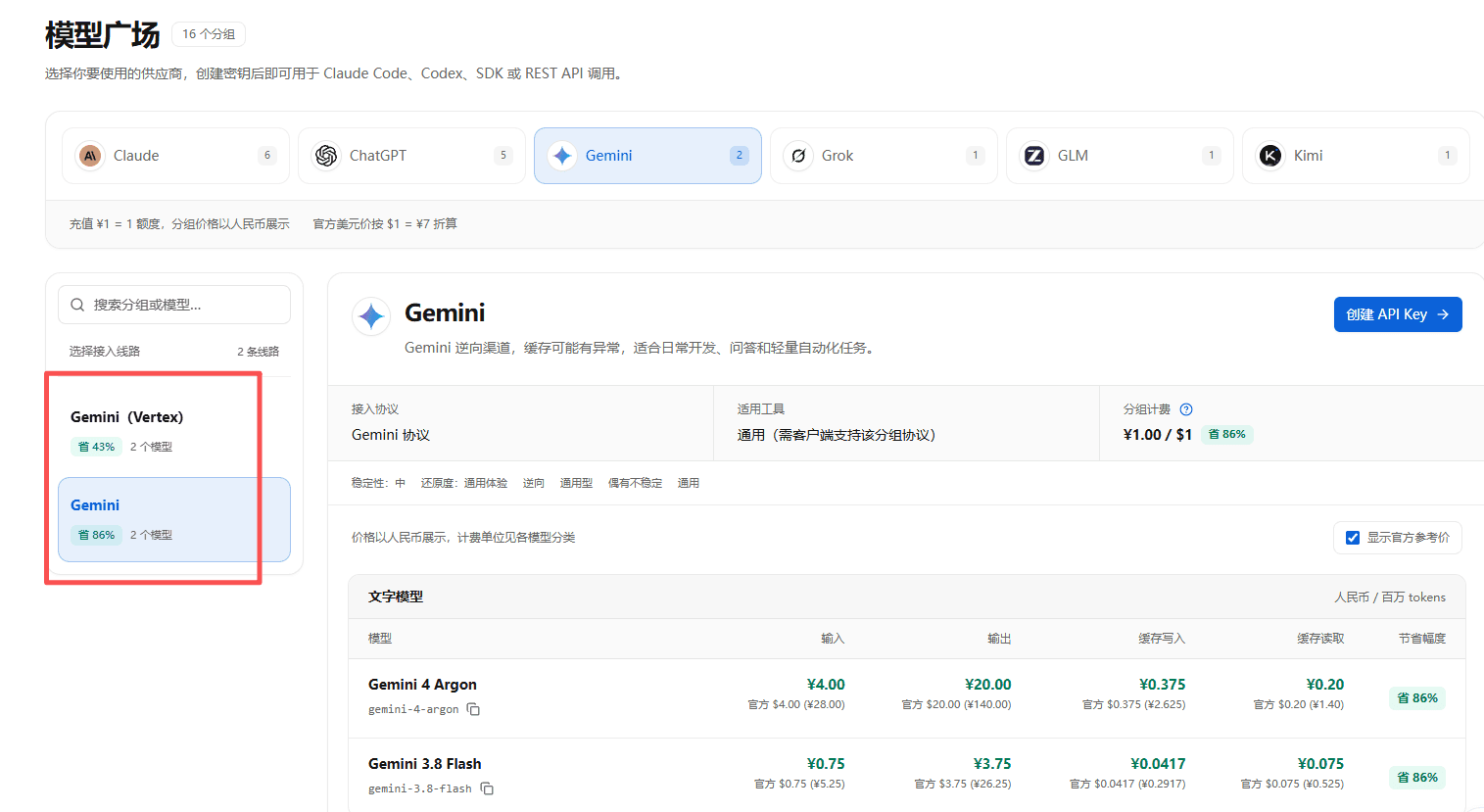Click the 通用型 tag
Screen dimensions: 1484x812
coord(576,483)
